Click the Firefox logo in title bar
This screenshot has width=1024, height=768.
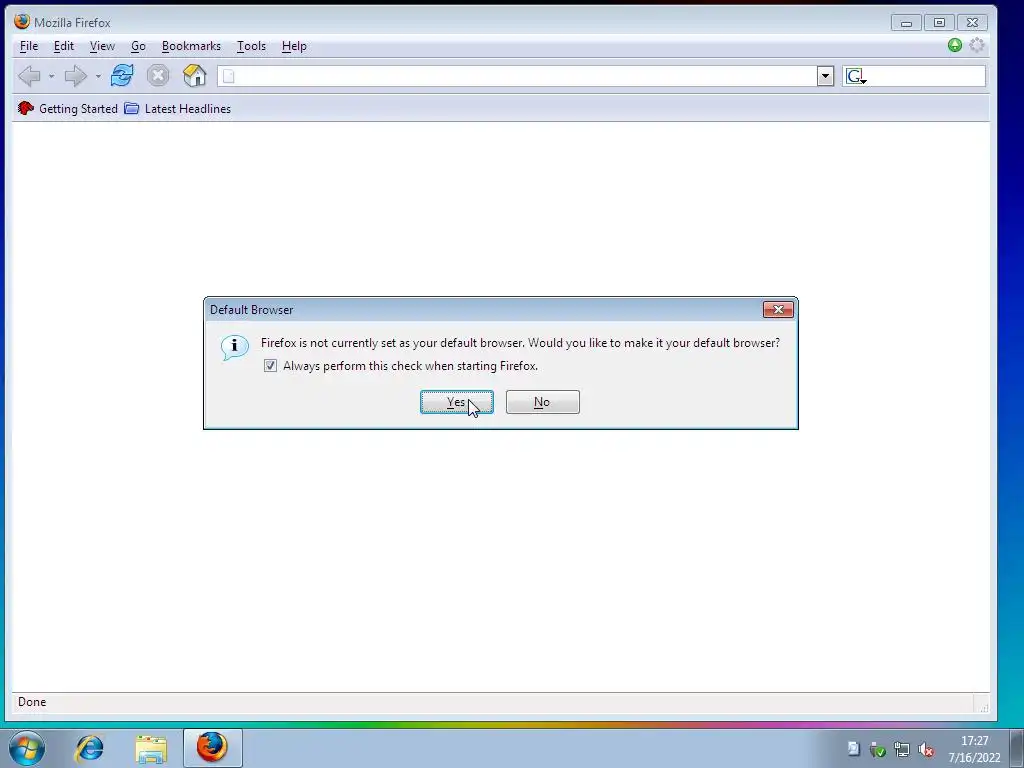coord(22,22)
